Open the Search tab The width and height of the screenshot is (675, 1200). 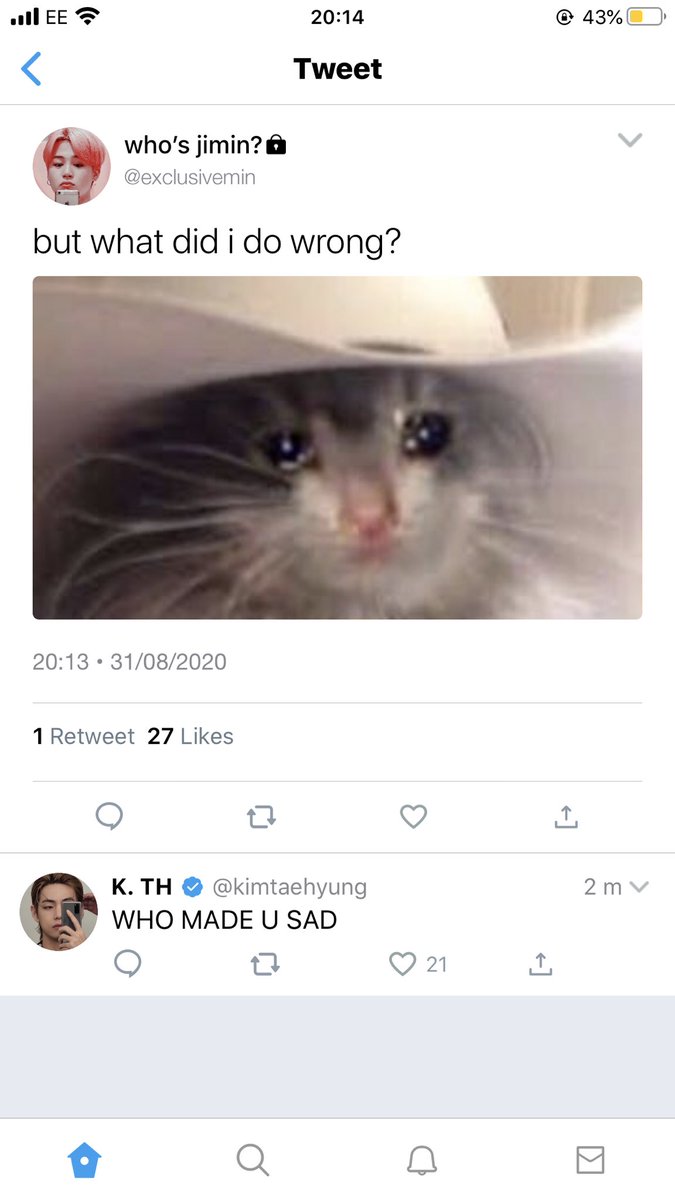click(253, 1160)
